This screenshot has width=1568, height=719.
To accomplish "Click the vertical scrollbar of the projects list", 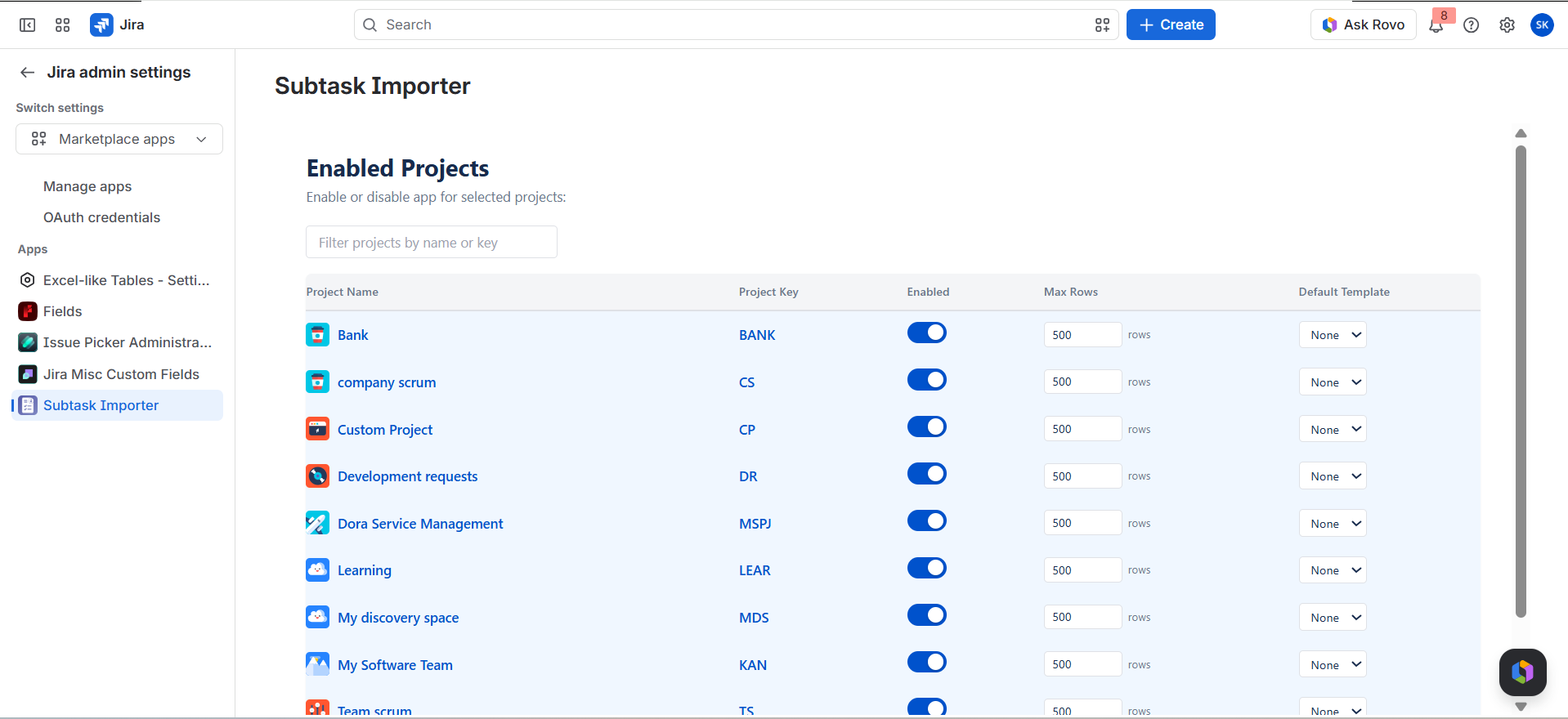I will (1521, 382).
